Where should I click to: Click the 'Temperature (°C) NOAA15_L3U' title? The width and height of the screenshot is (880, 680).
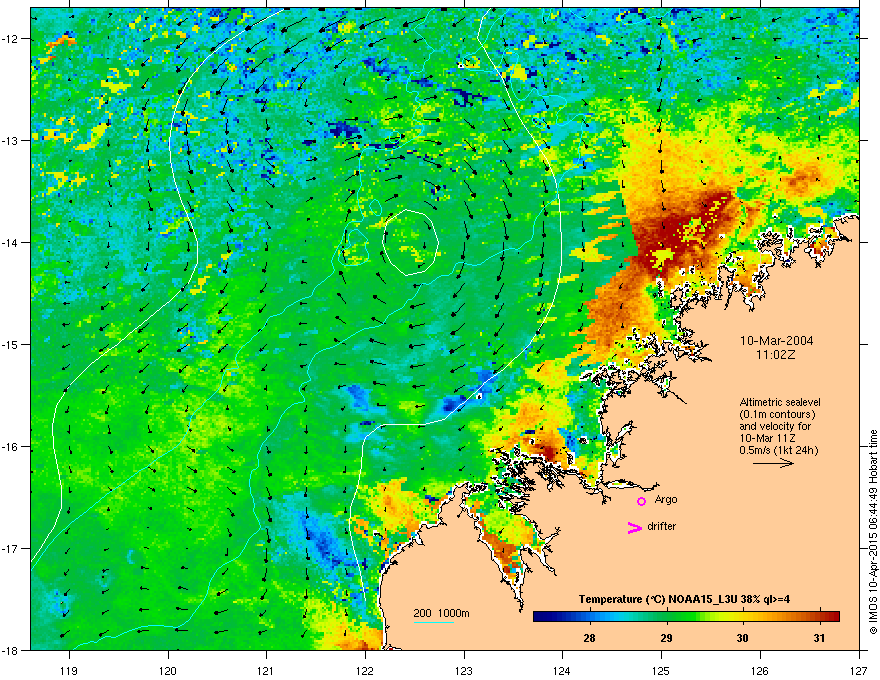684,599
